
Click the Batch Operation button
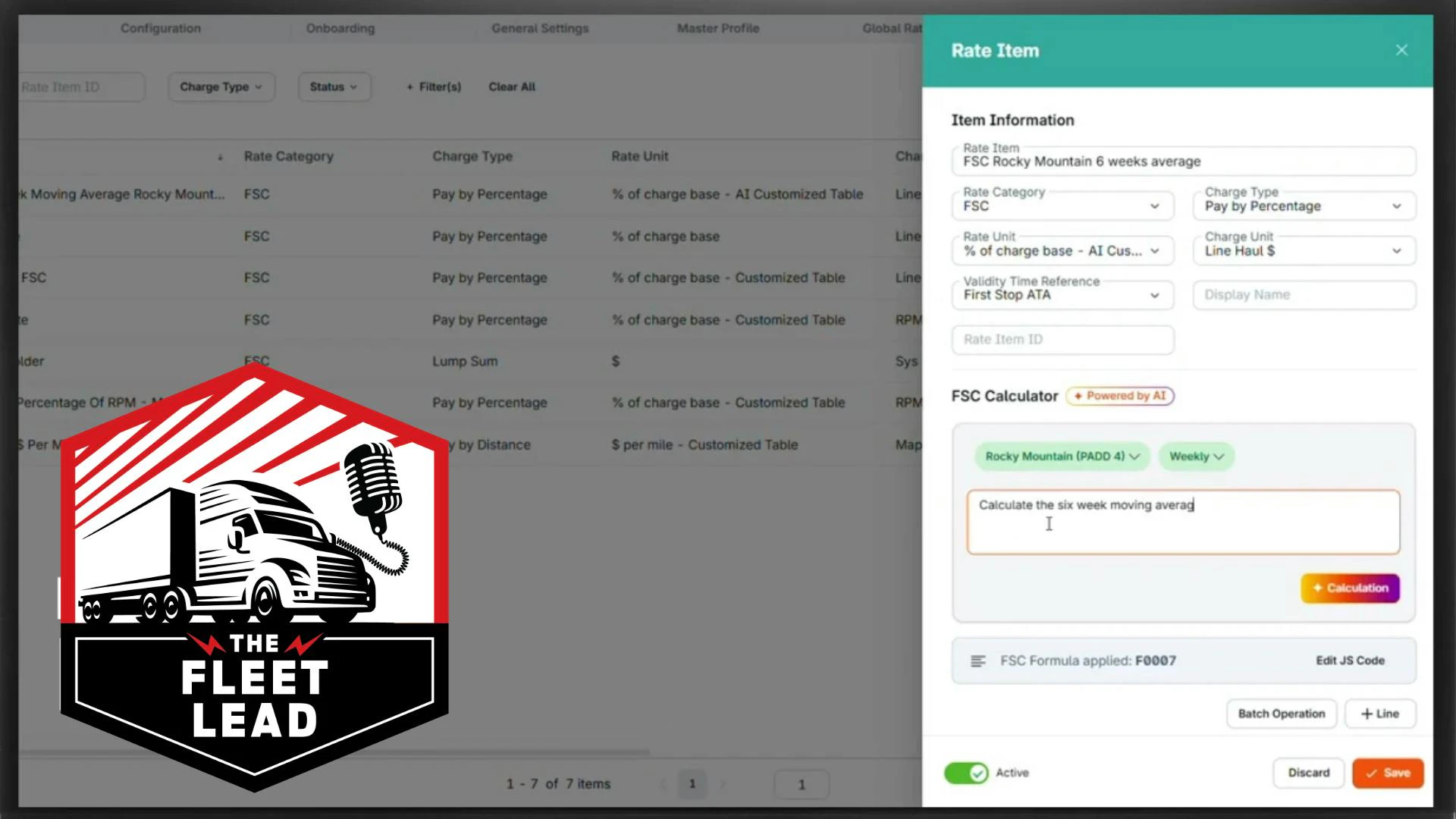1281,713
